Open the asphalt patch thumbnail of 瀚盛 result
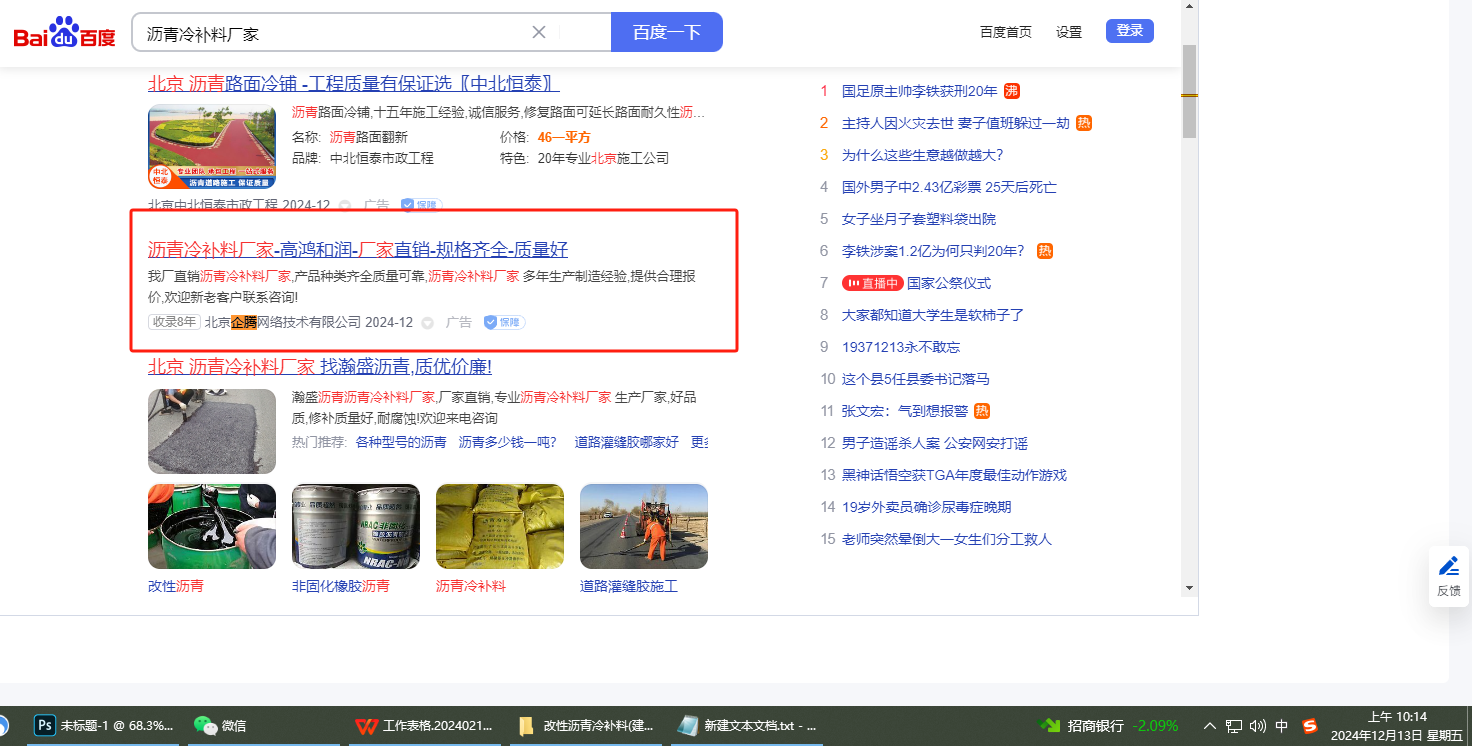1472x746 pixels. coord(212,431)
